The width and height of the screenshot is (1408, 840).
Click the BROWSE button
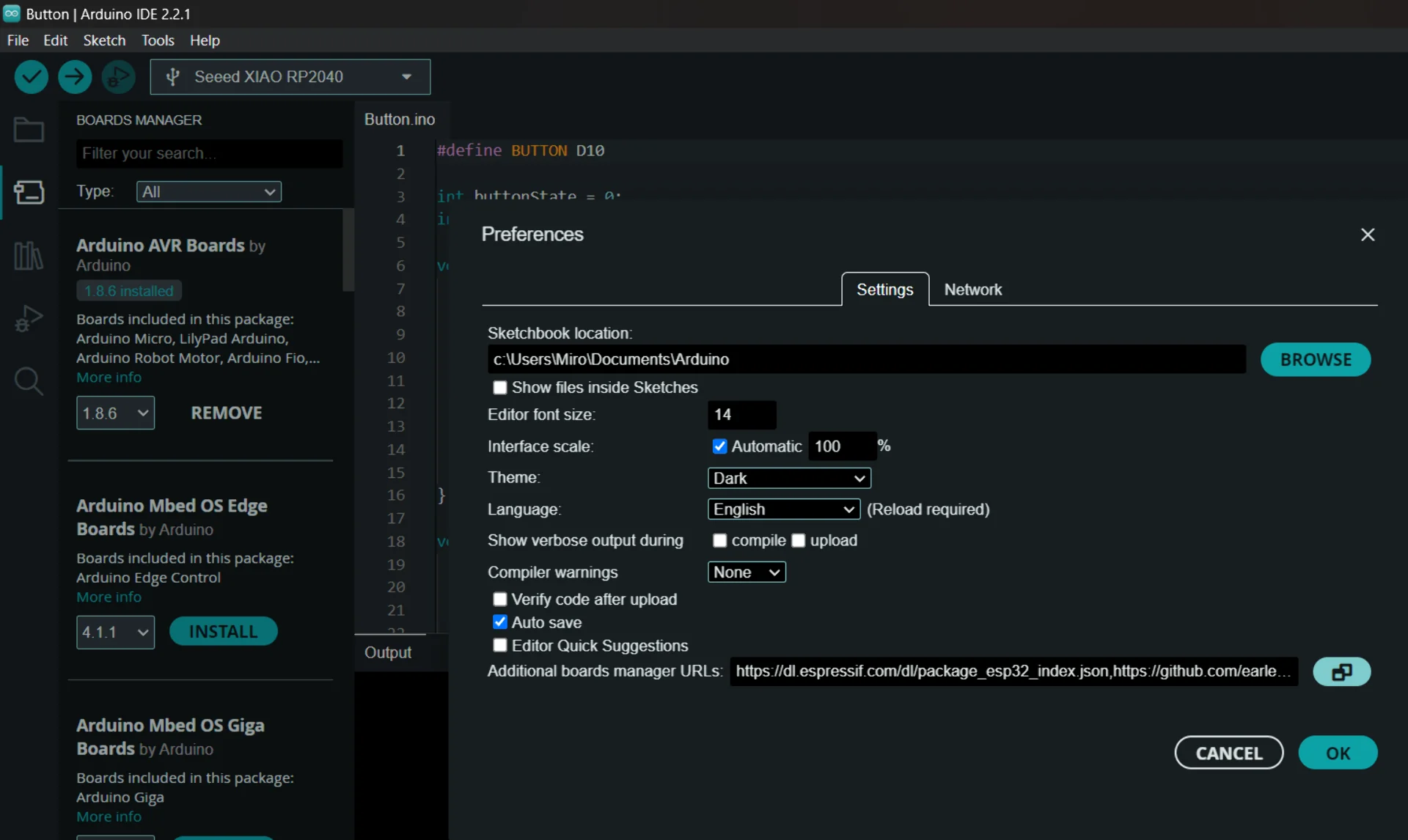[x=1315, y=360]
